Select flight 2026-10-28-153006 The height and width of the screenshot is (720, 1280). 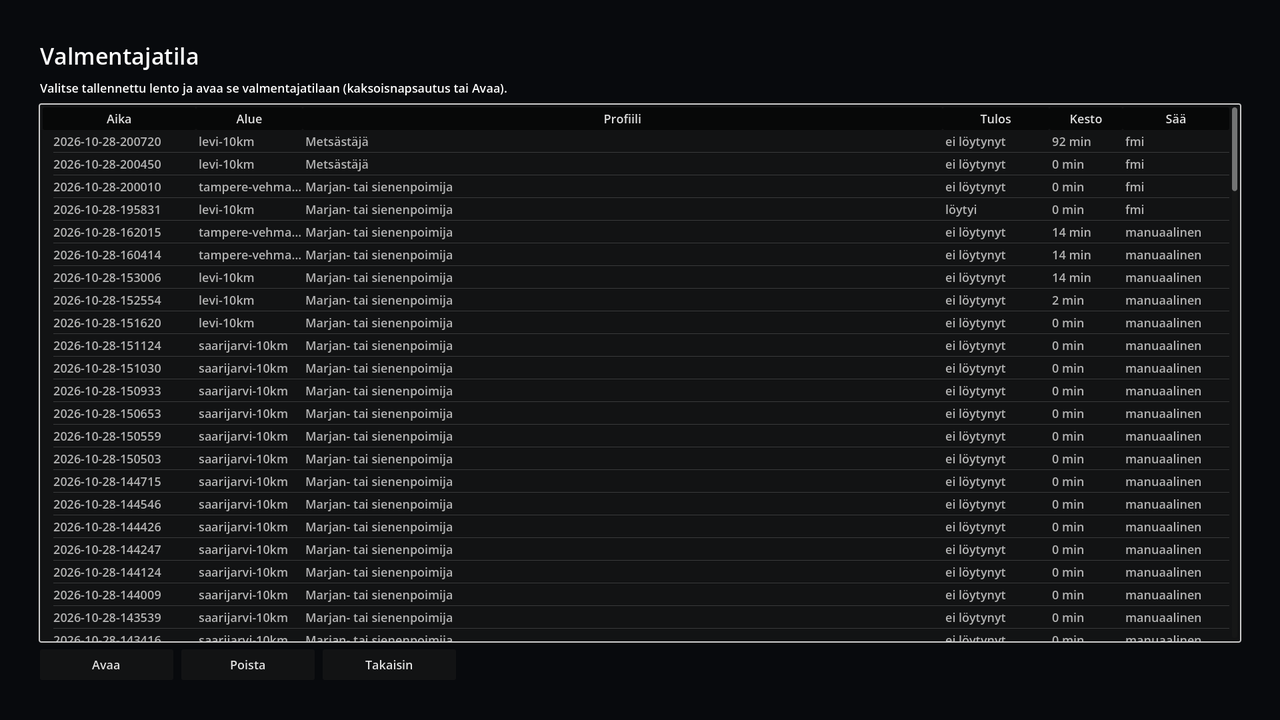pyautogui.click(x=641, y=278)
